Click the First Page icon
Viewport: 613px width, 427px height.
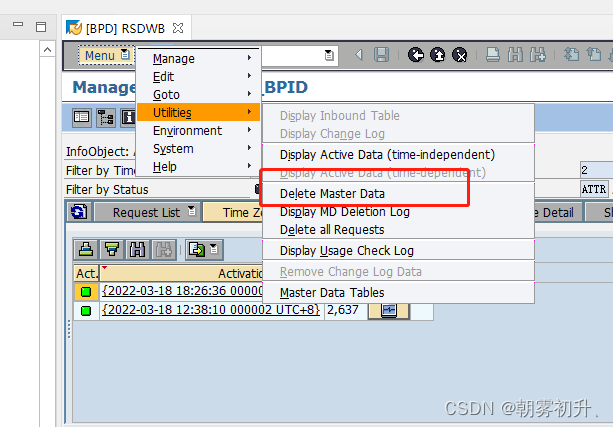coord(572,55)
